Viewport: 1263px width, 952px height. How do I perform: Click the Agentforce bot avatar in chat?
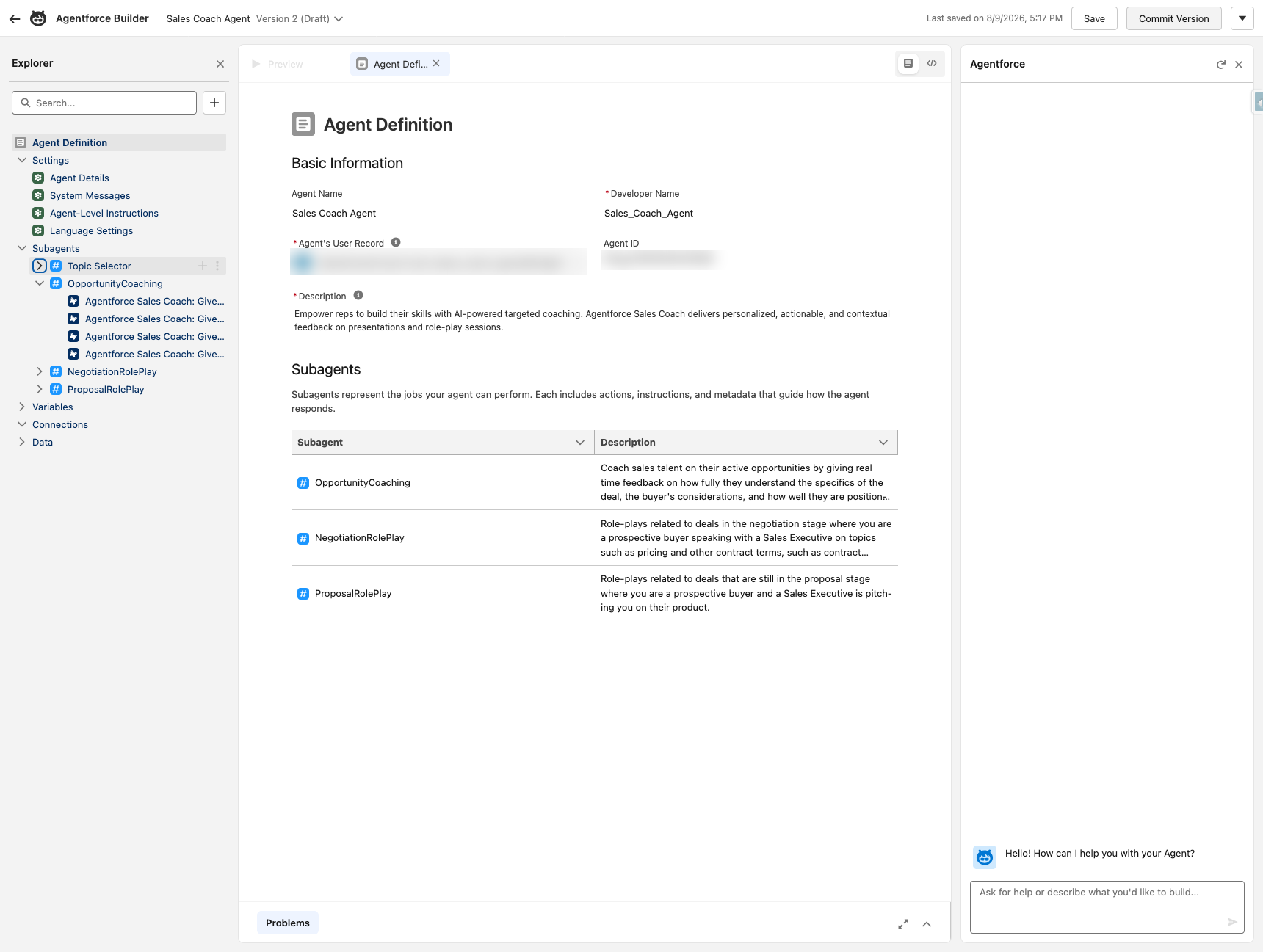click(985, 857)
